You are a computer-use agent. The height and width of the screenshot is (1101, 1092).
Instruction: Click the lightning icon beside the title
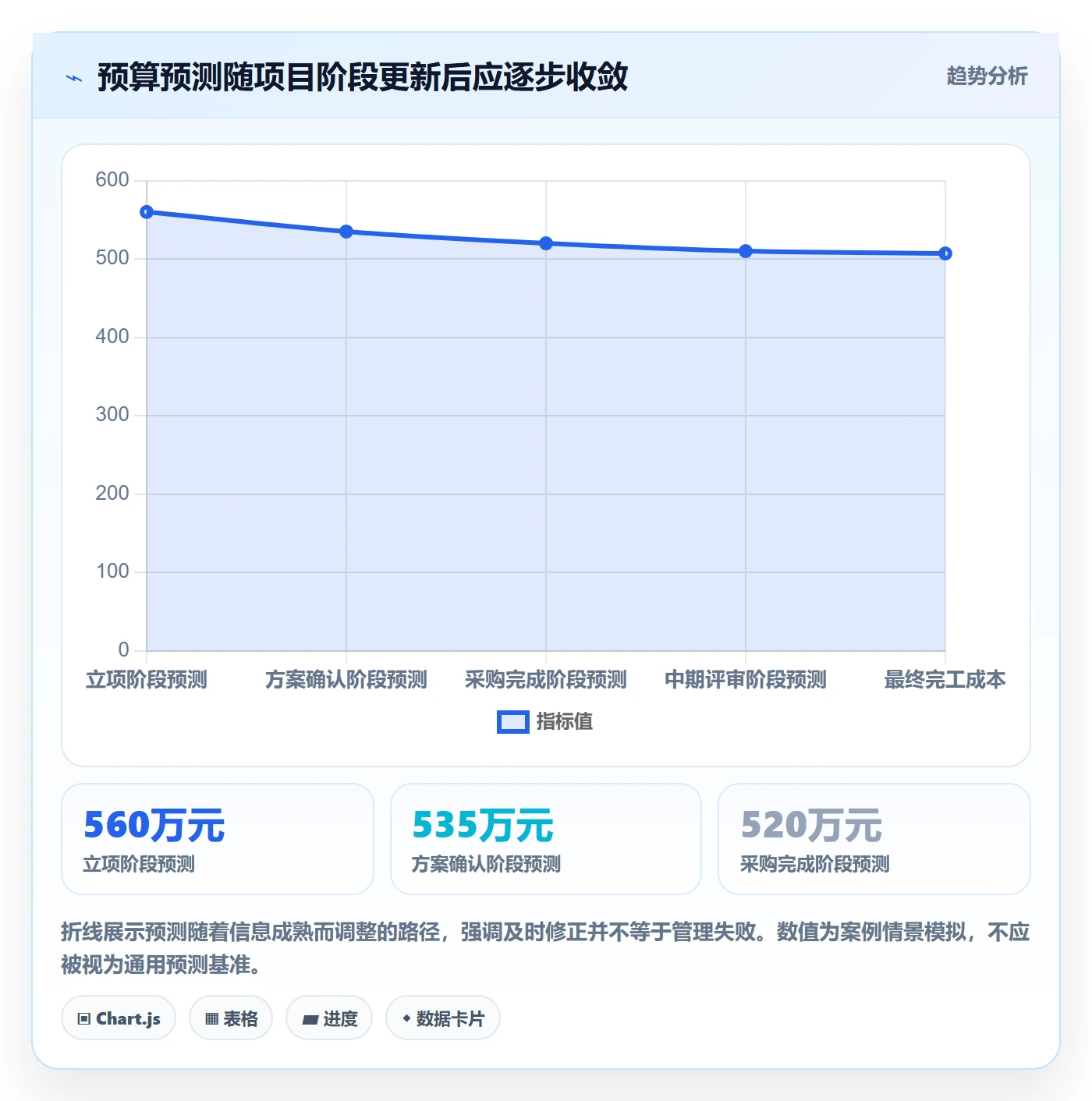pyautogui.click(x=74, y=78)
